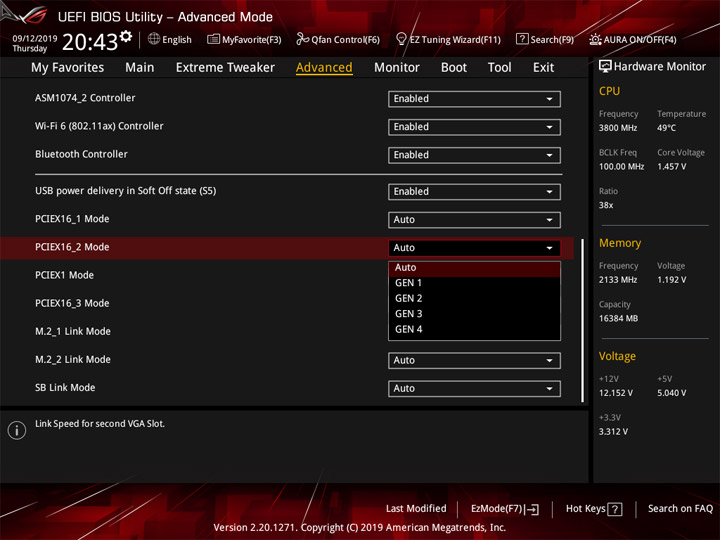The height and width of the screenshot is (540, 720).
Task: Select GEN 2 link speed option
Action: [474, 298]
